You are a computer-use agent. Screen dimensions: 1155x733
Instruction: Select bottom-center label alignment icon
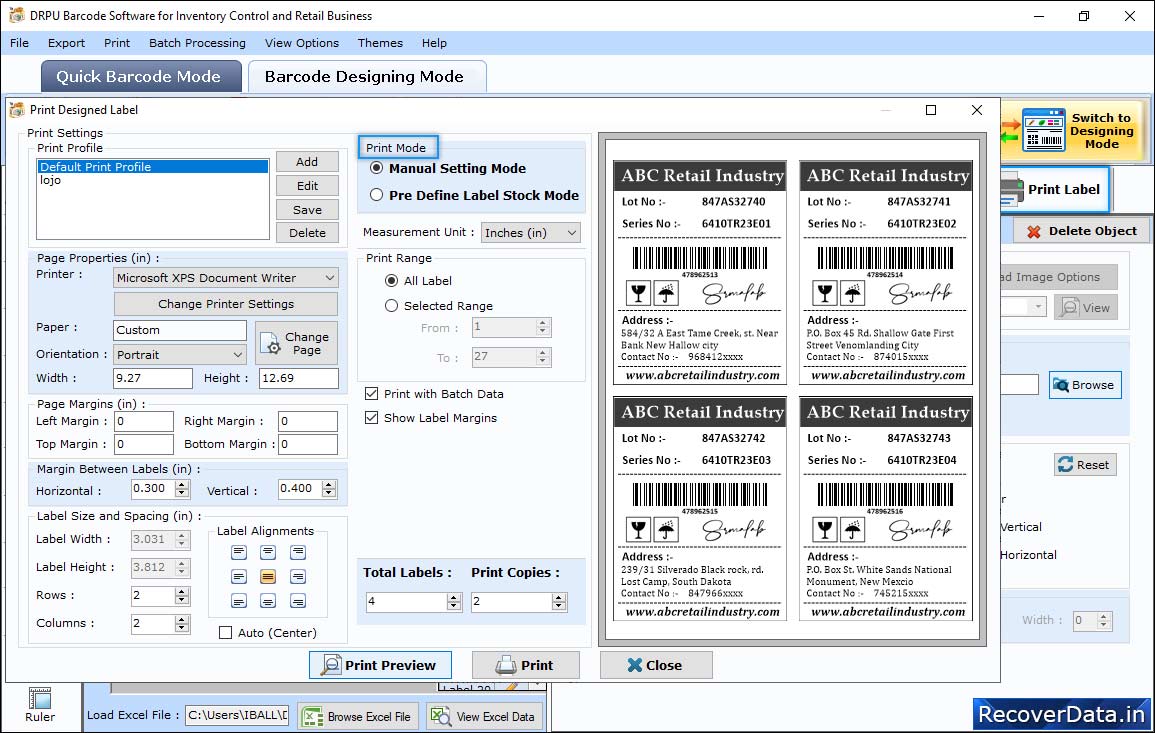pos(268,602)
